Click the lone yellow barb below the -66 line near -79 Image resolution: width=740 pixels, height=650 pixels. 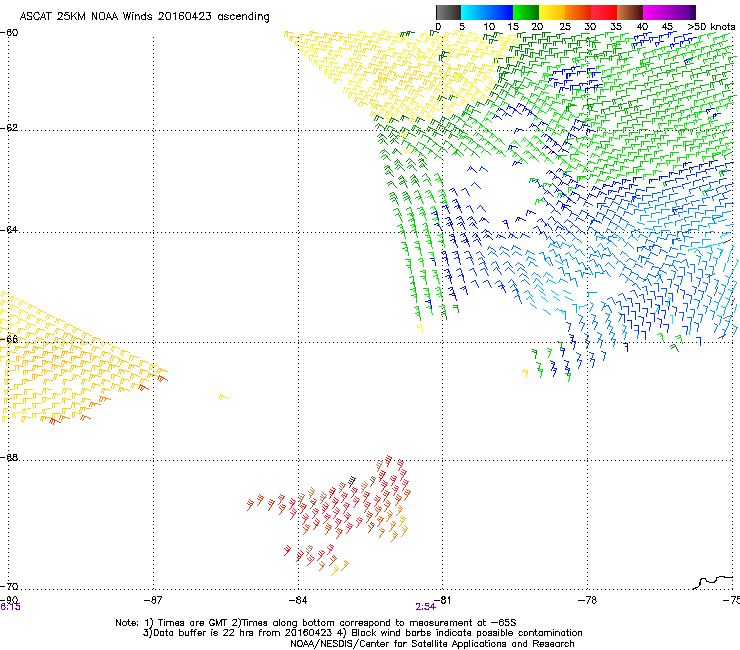click(525, 373)
